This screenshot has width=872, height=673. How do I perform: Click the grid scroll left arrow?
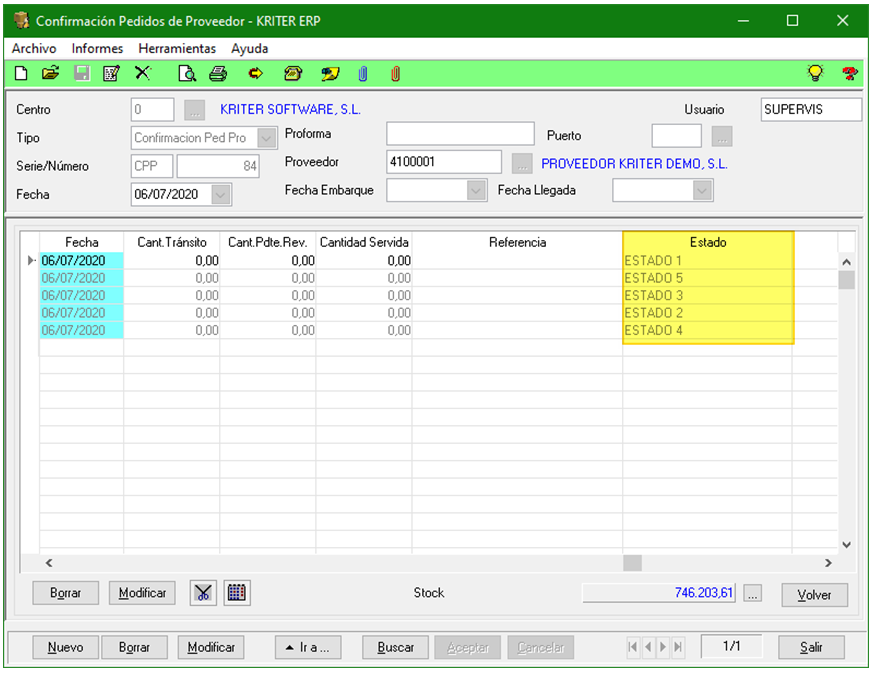49,563
